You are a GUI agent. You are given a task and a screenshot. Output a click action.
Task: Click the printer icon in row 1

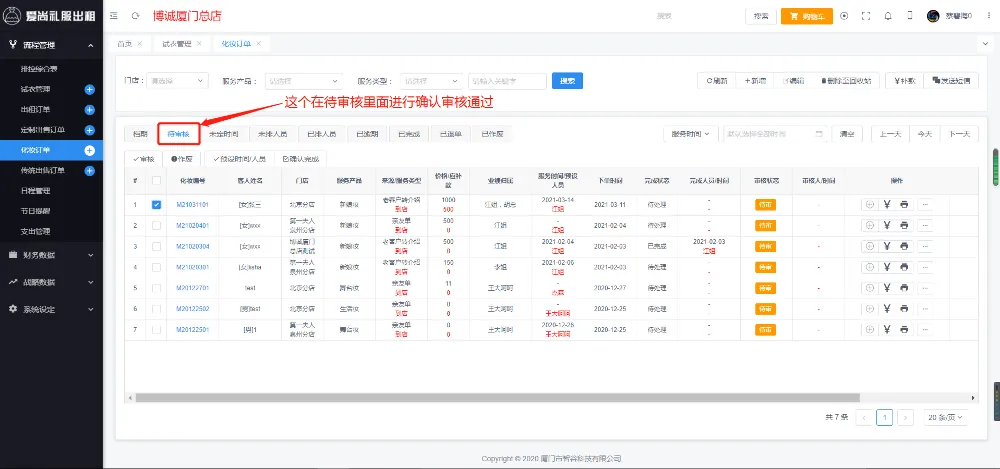click(x=904, y=204)
